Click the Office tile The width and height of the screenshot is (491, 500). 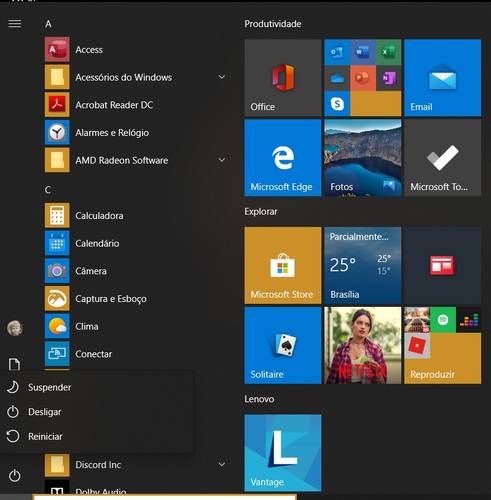pos(283,78)
